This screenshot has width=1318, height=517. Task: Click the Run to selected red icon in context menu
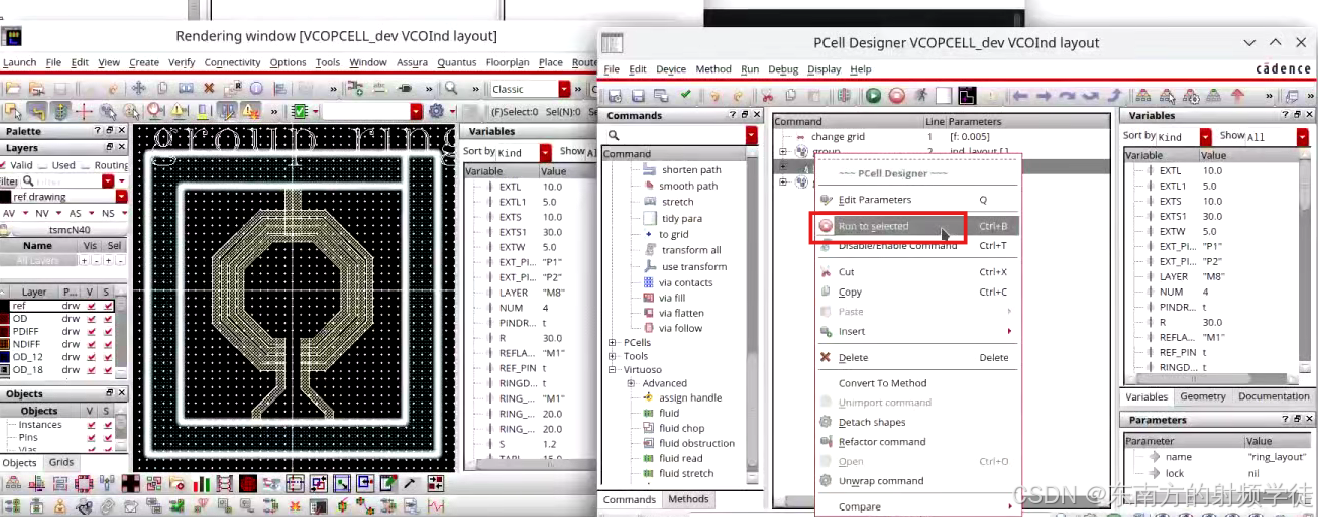tap(825, 226)
